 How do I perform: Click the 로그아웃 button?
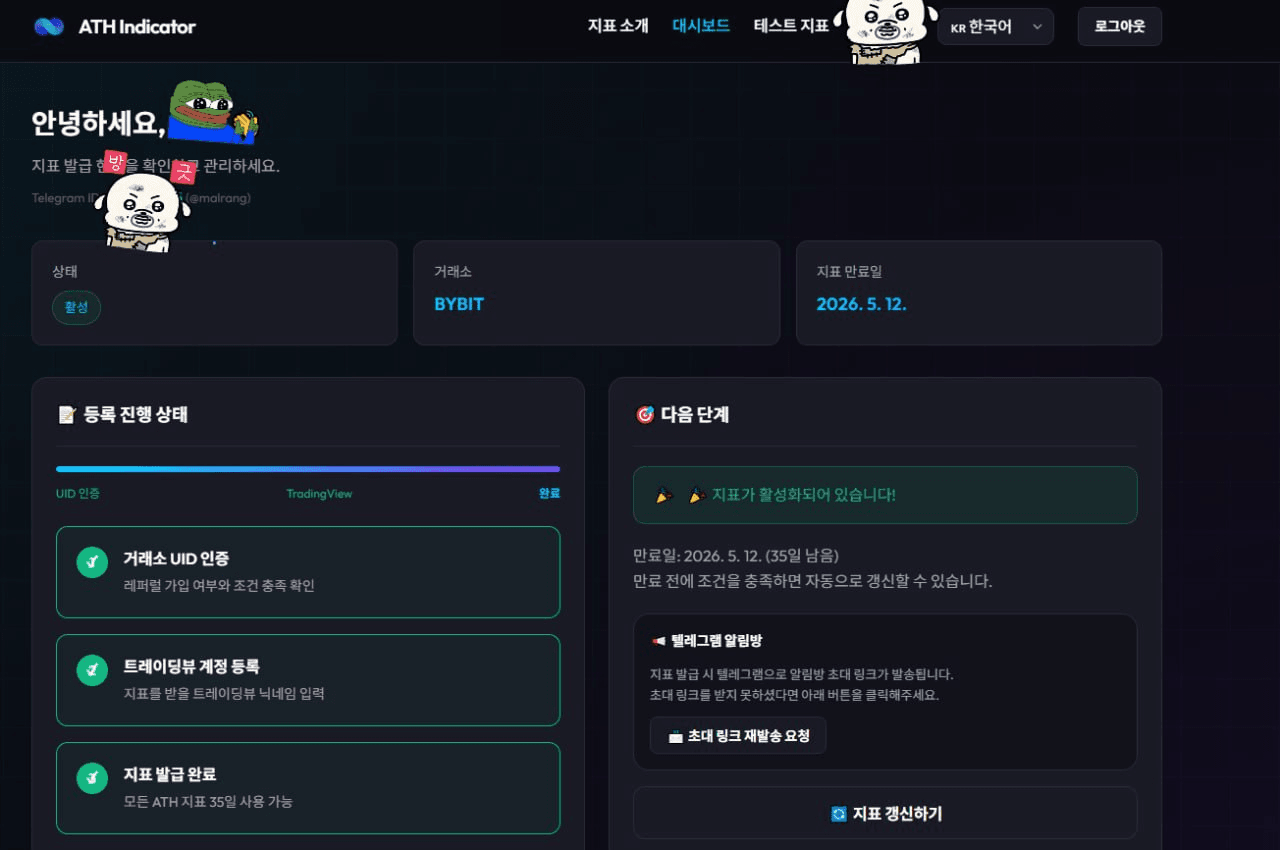point(1120,27)
